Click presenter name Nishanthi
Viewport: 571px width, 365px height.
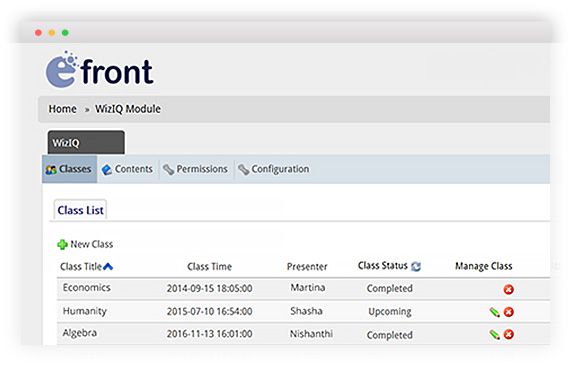tap(311, 334)
